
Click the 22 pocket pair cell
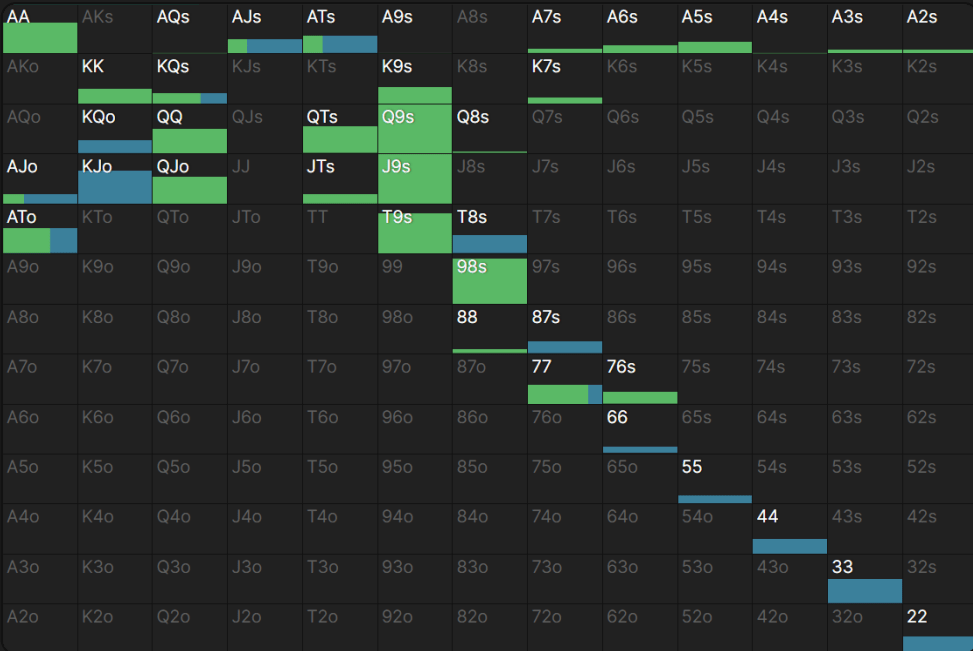point(938,627)
